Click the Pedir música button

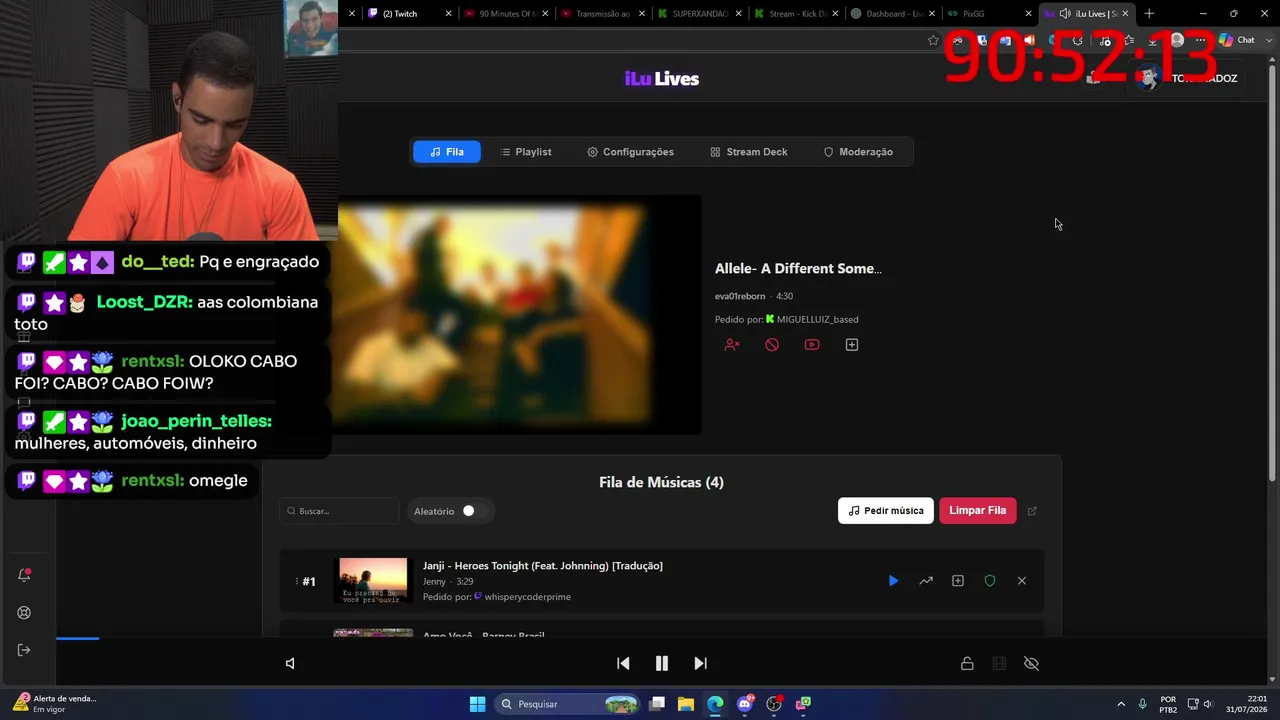pyautogui.click(x=886, y=511)
